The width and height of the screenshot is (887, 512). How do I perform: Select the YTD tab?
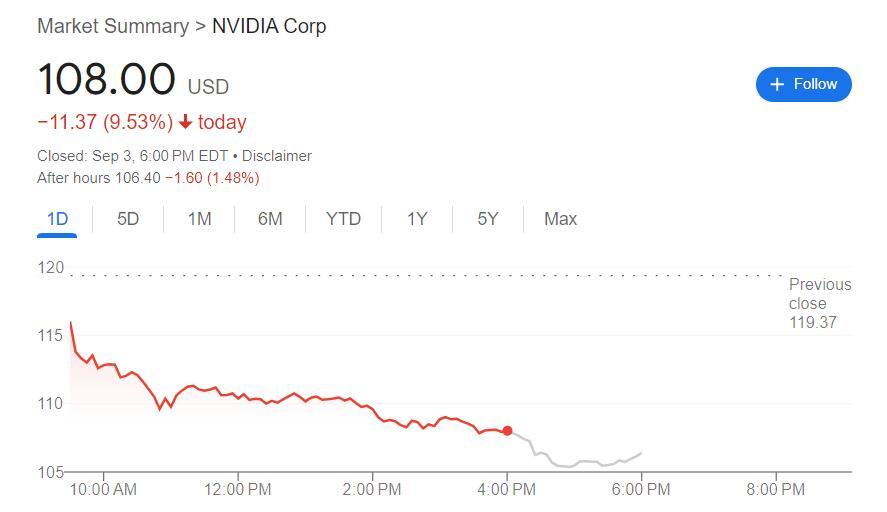pos(343,219)
